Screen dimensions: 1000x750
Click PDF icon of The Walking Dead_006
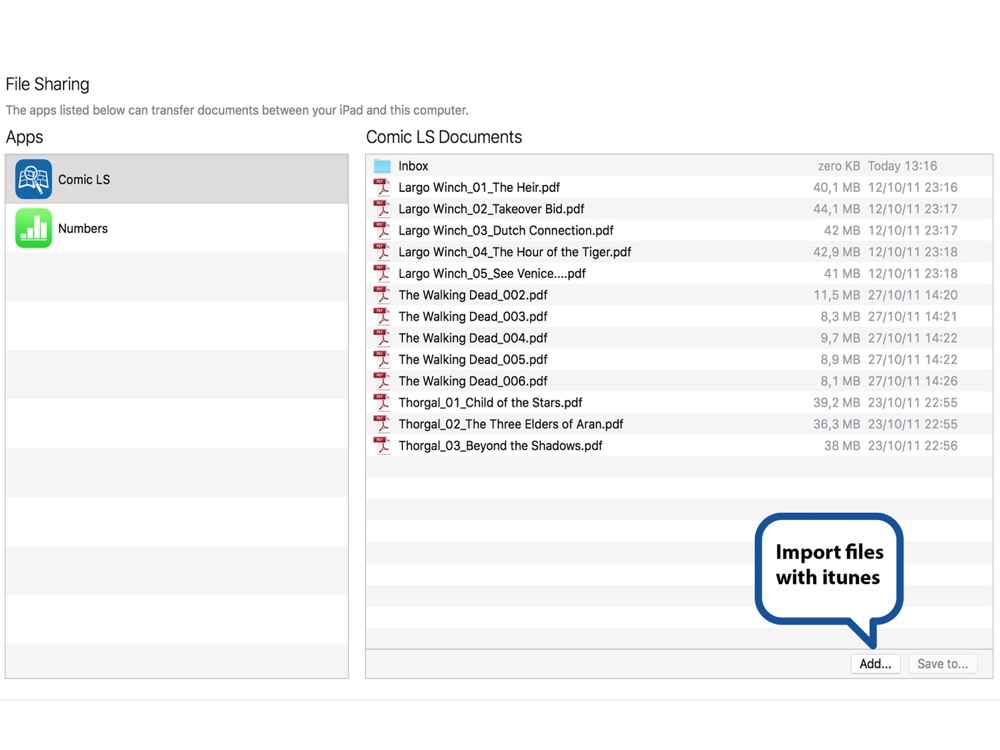(381, 381)
